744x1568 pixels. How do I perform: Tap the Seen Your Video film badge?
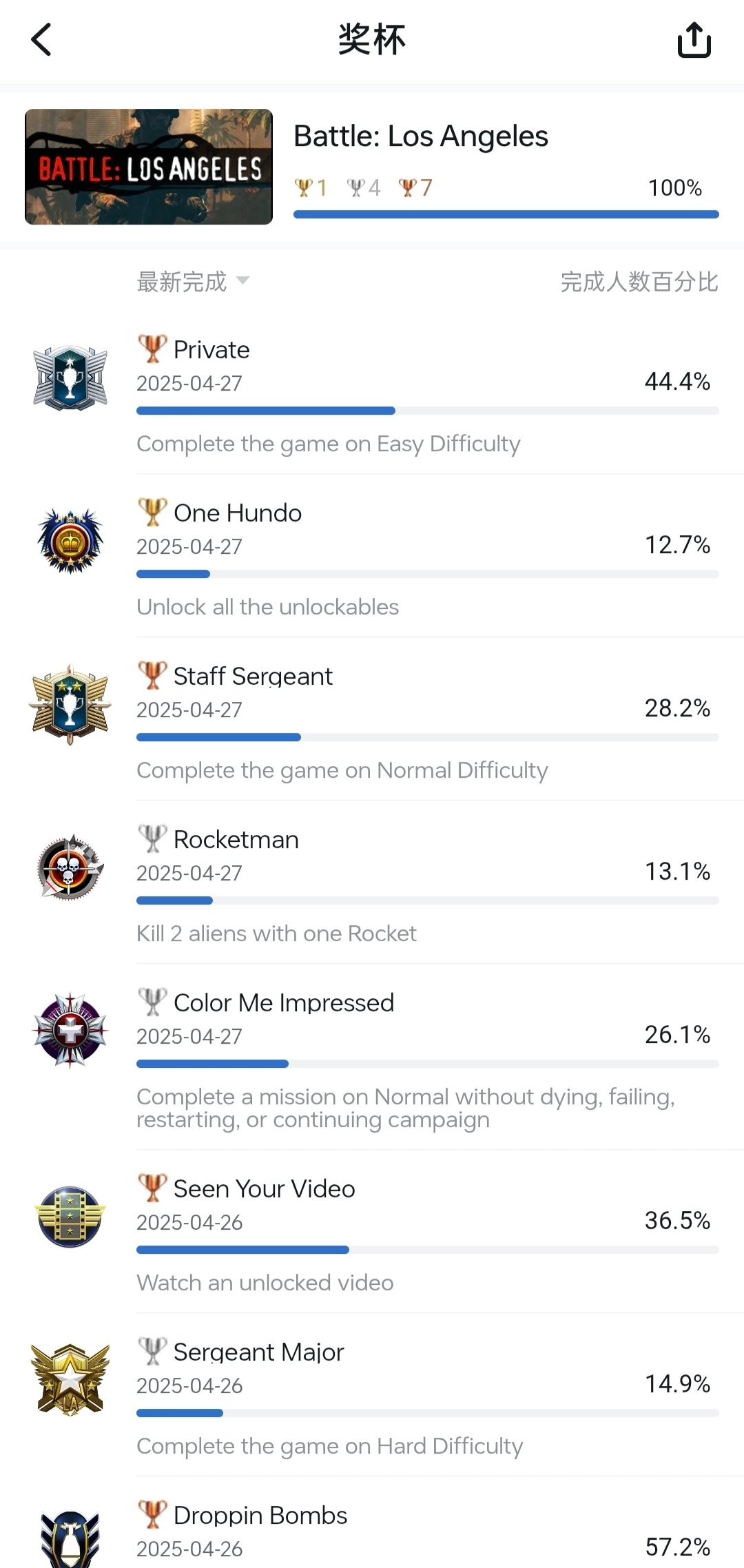click(70, 1217)
